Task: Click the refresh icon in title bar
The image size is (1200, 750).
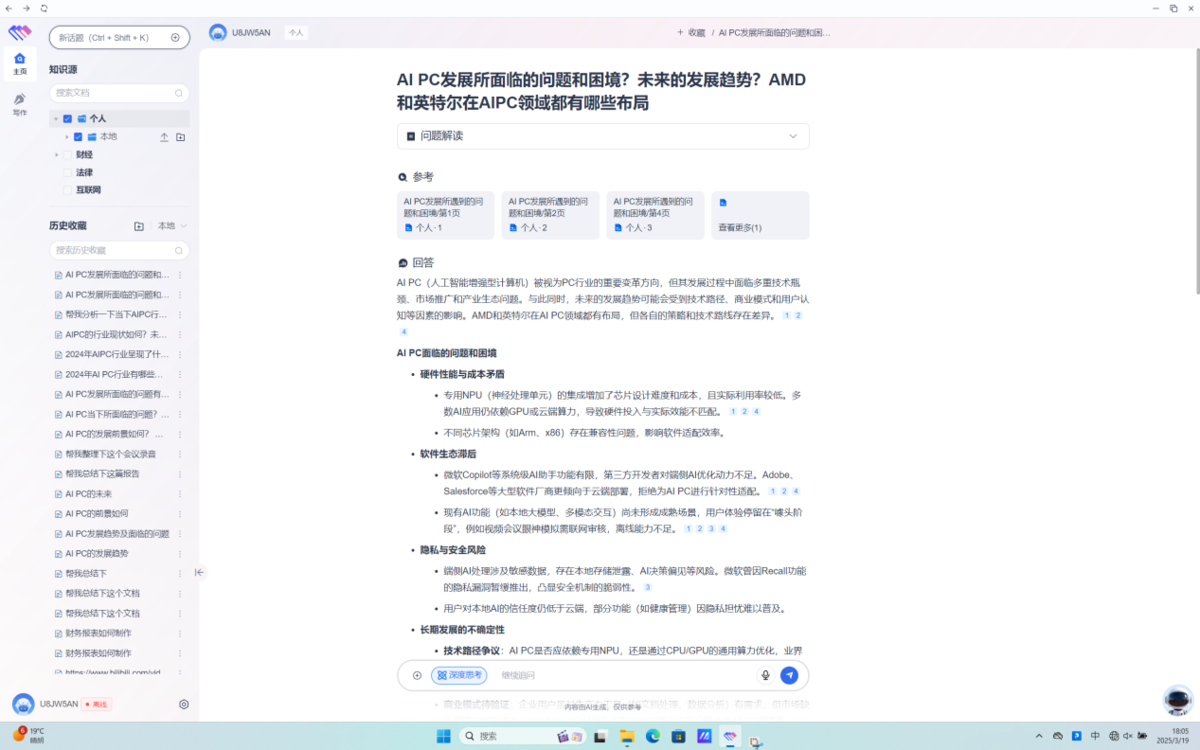Action: 44,8
